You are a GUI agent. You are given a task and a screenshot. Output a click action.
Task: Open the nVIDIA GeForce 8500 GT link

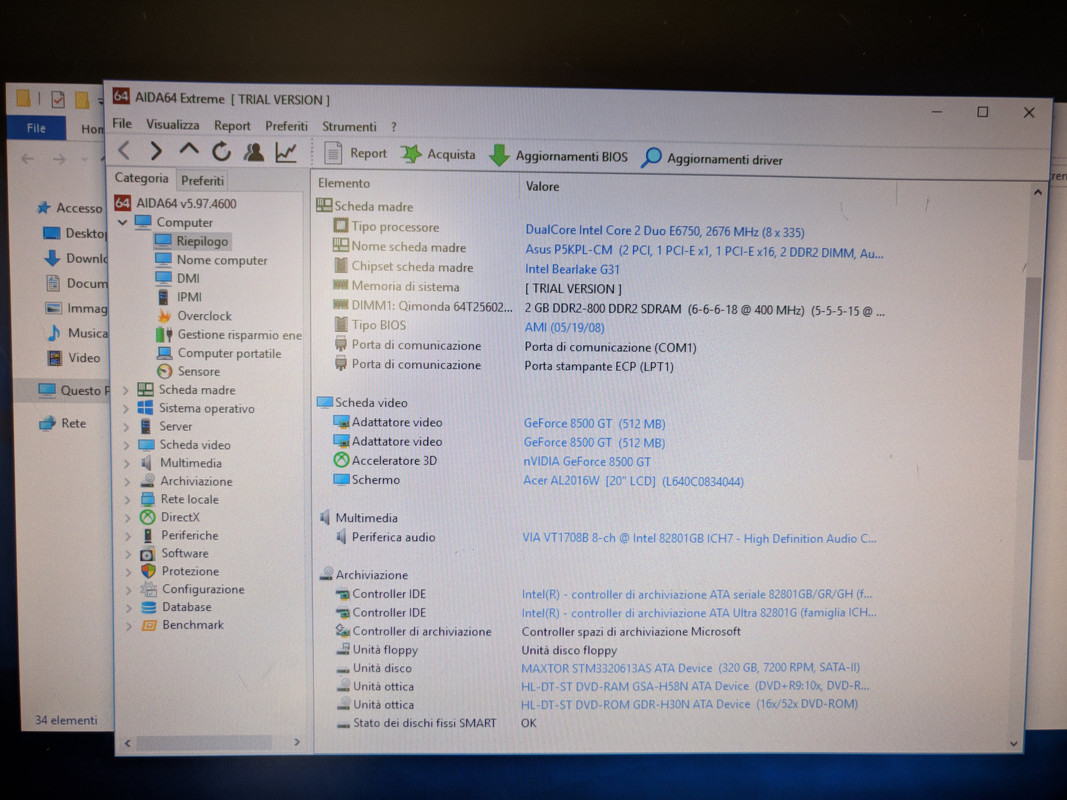pos(587,461)
